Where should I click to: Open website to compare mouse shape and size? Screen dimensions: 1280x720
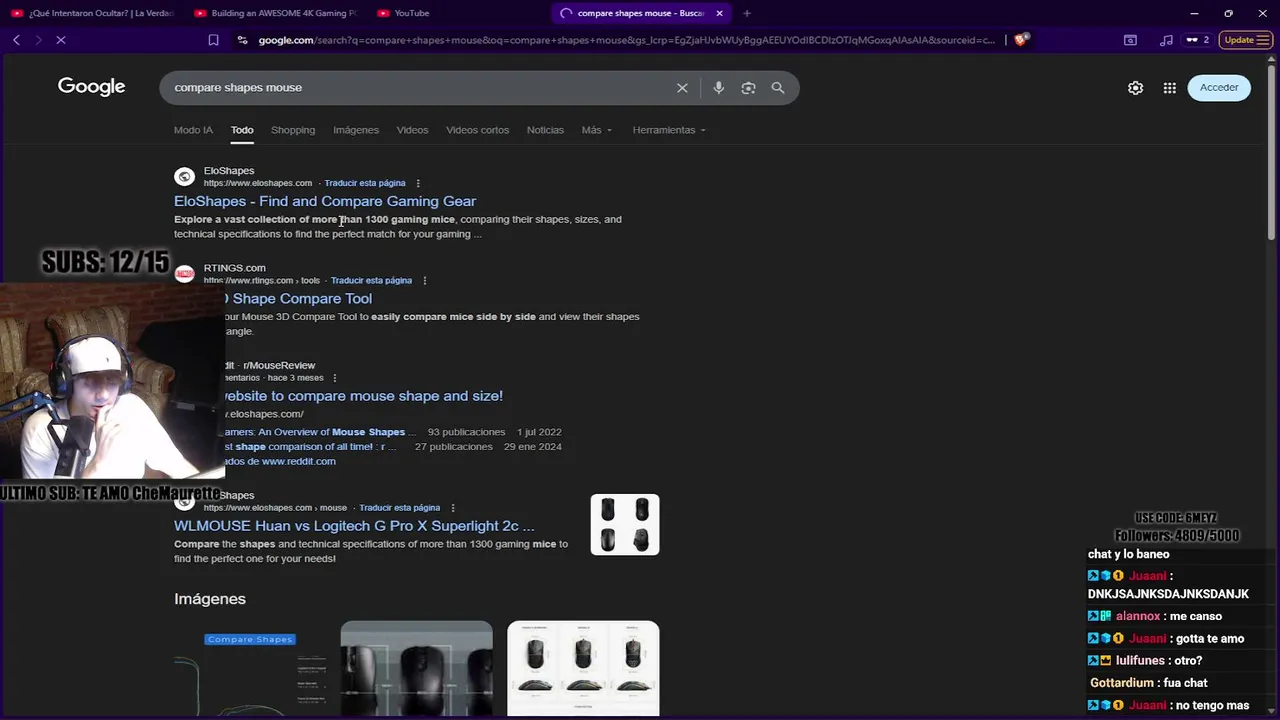pyautogui.click(x=362, y=396)
